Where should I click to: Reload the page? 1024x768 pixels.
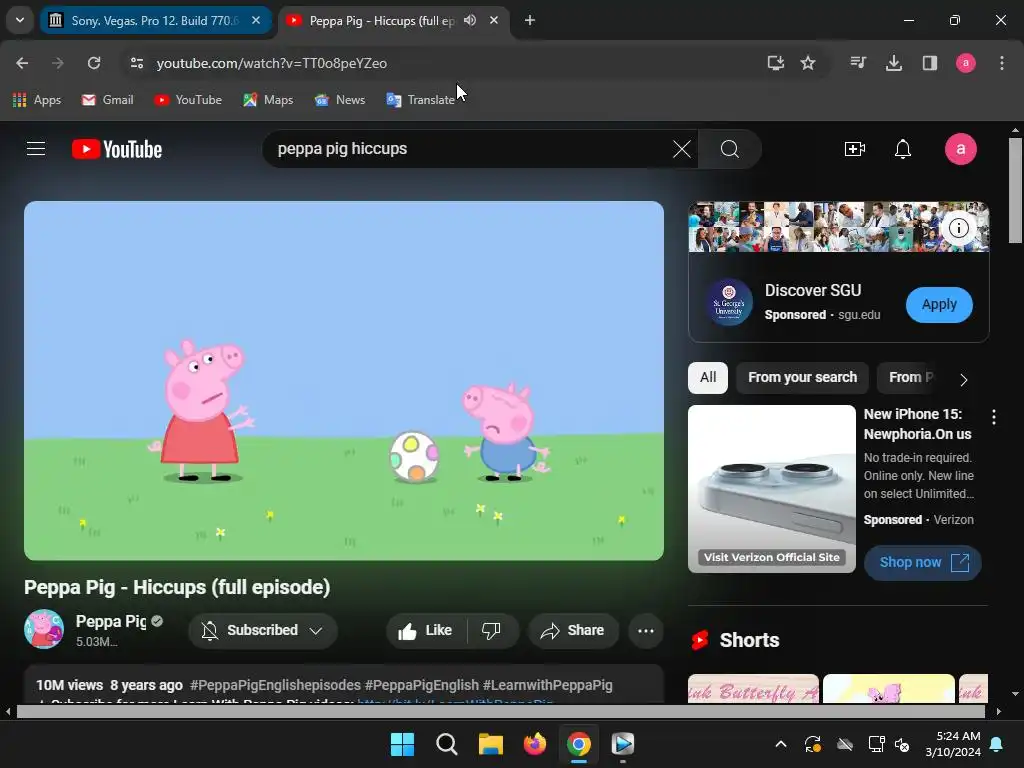[x=94, y=63]
